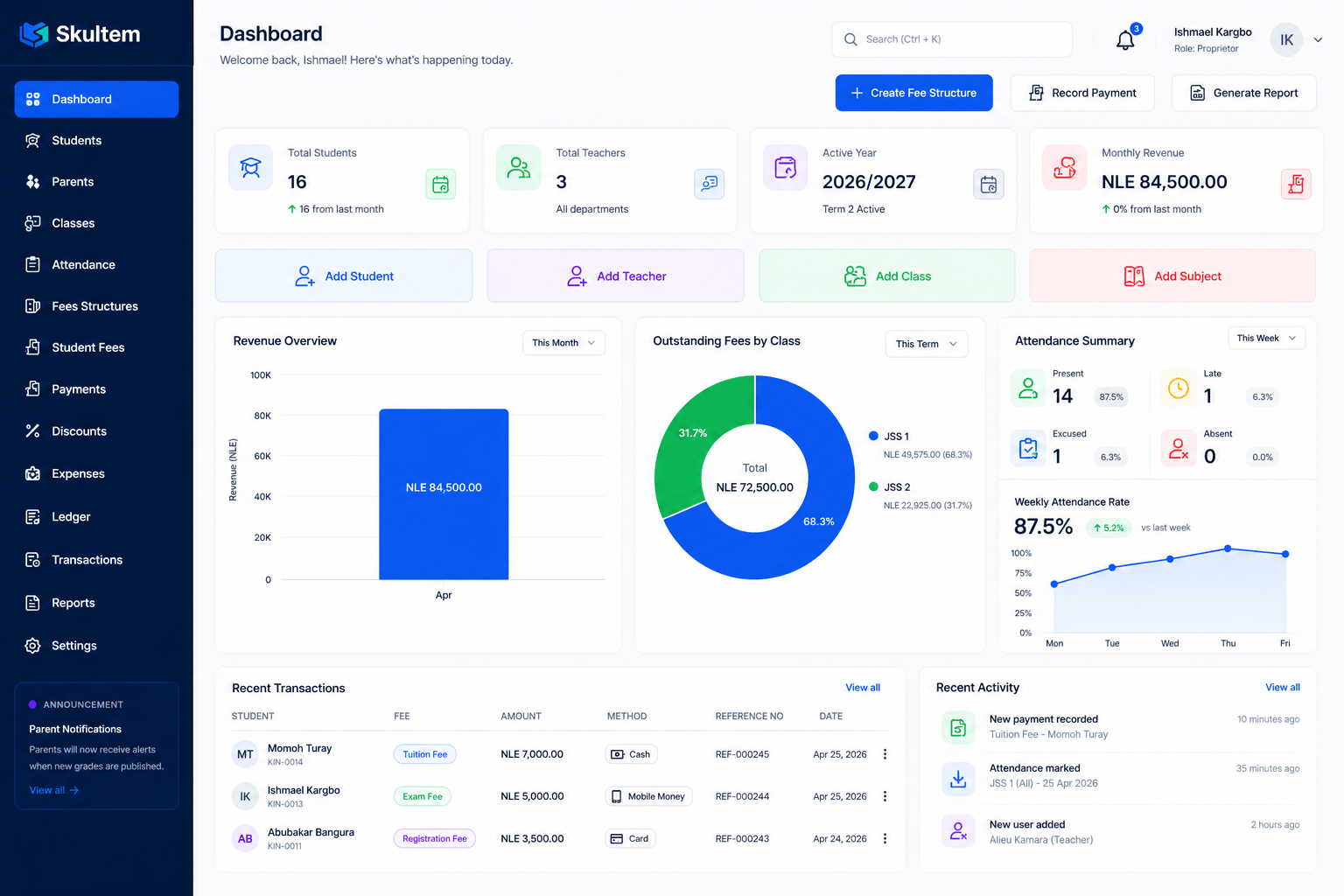This screenshot has height=896, width=1344.
Task: Click View all in Recent Transactions
Action: tap(863, 688)
